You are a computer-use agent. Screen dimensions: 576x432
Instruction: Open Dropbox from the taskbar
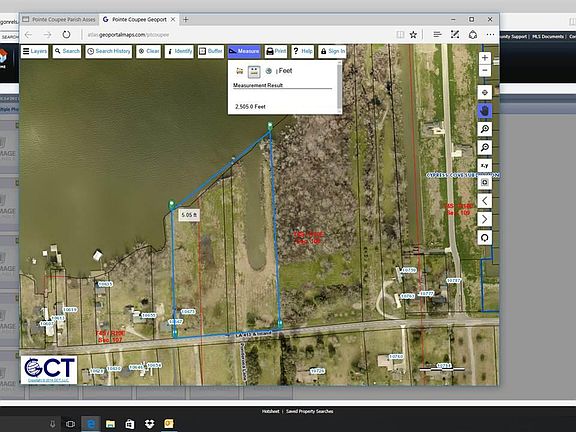tap(149, 424)
